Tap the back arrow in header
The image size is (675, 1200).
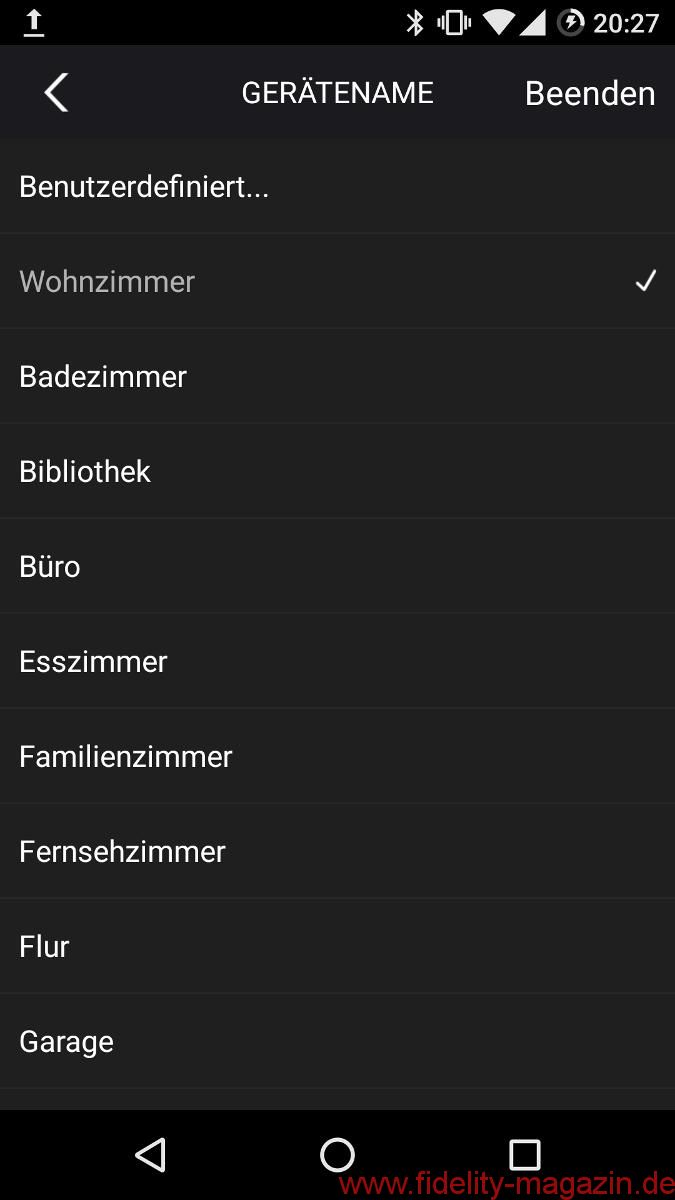coord(56,93)
